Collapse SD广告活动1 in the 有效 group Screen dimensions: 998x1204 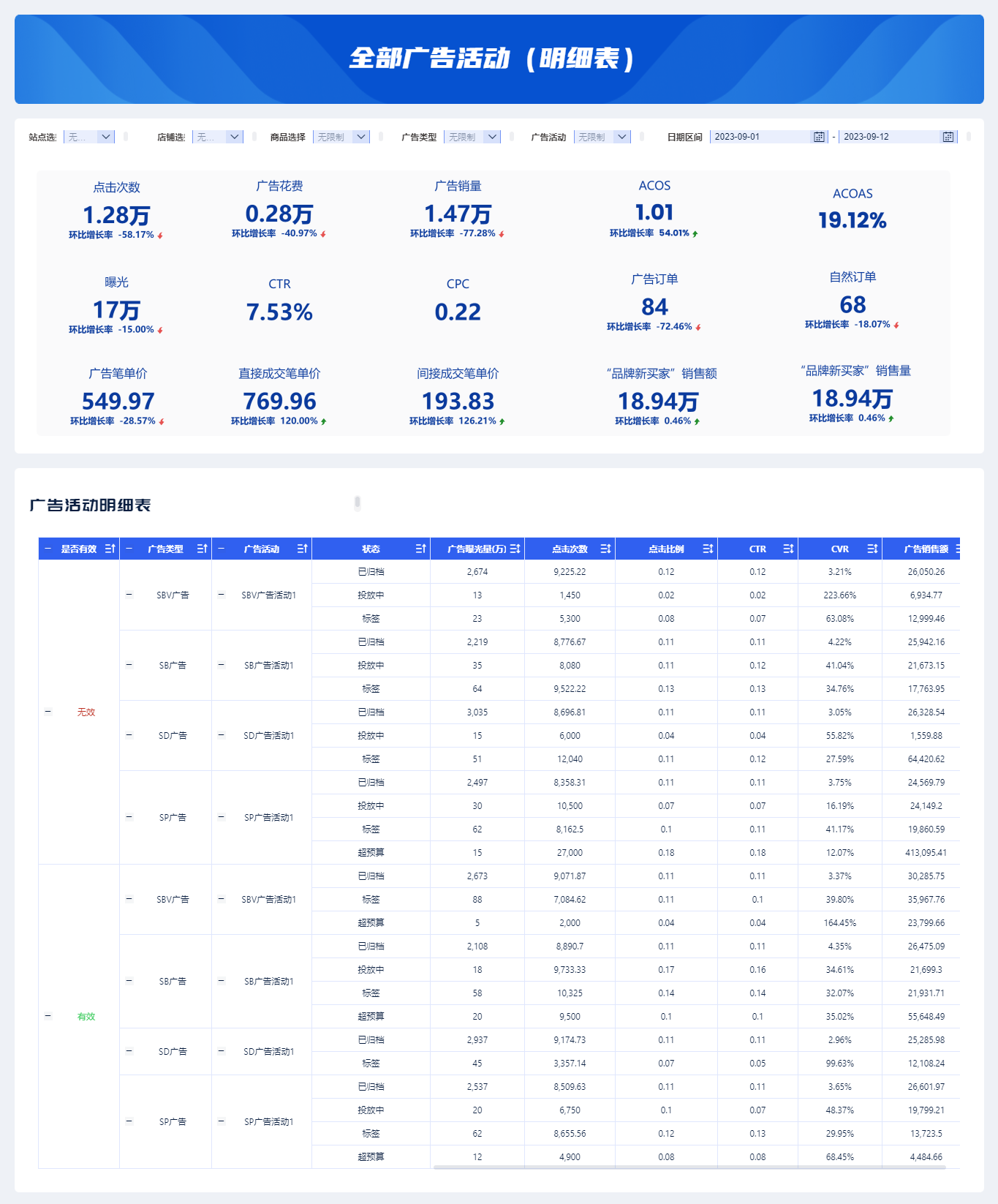[x=222, y=1051]
